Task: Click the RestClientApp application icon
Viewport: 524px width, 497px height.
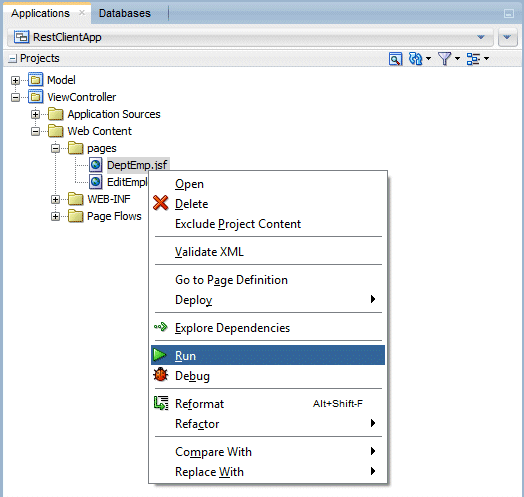Action: coord(21,37)
